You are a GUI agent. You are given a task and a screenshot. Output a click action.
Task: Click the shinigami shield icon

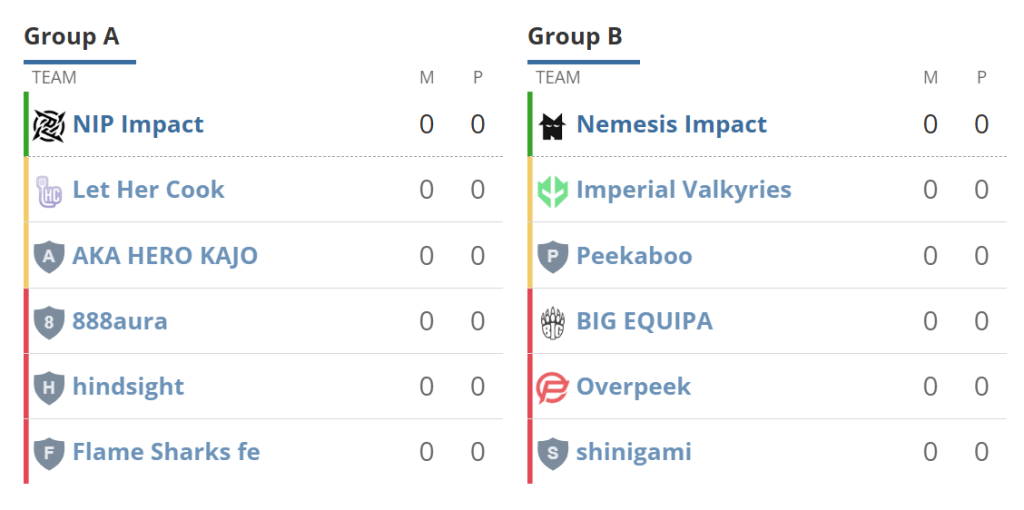coord(552,453)
